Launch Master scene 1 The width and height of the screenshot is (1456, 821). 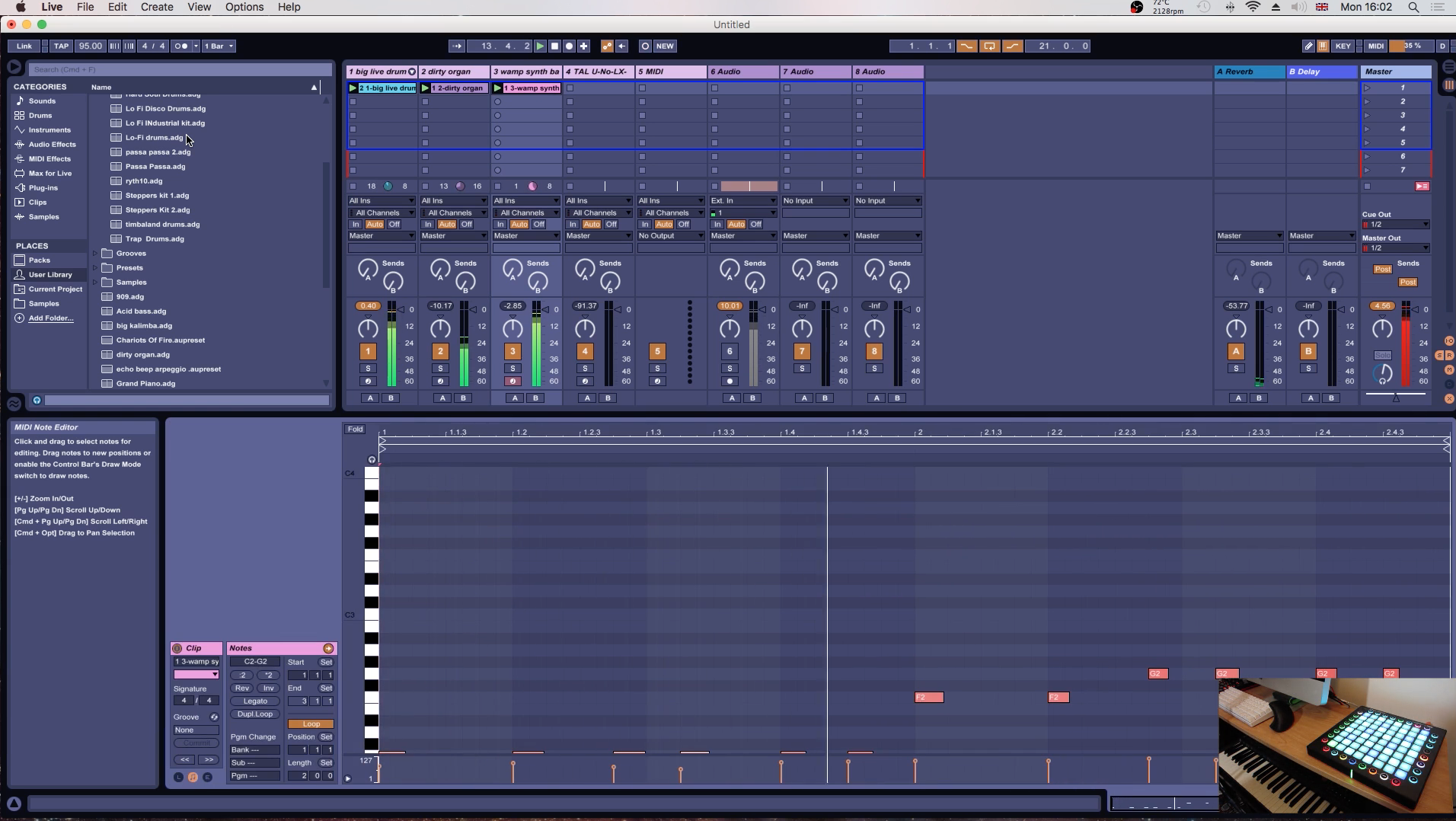[x=1368, y=88]
